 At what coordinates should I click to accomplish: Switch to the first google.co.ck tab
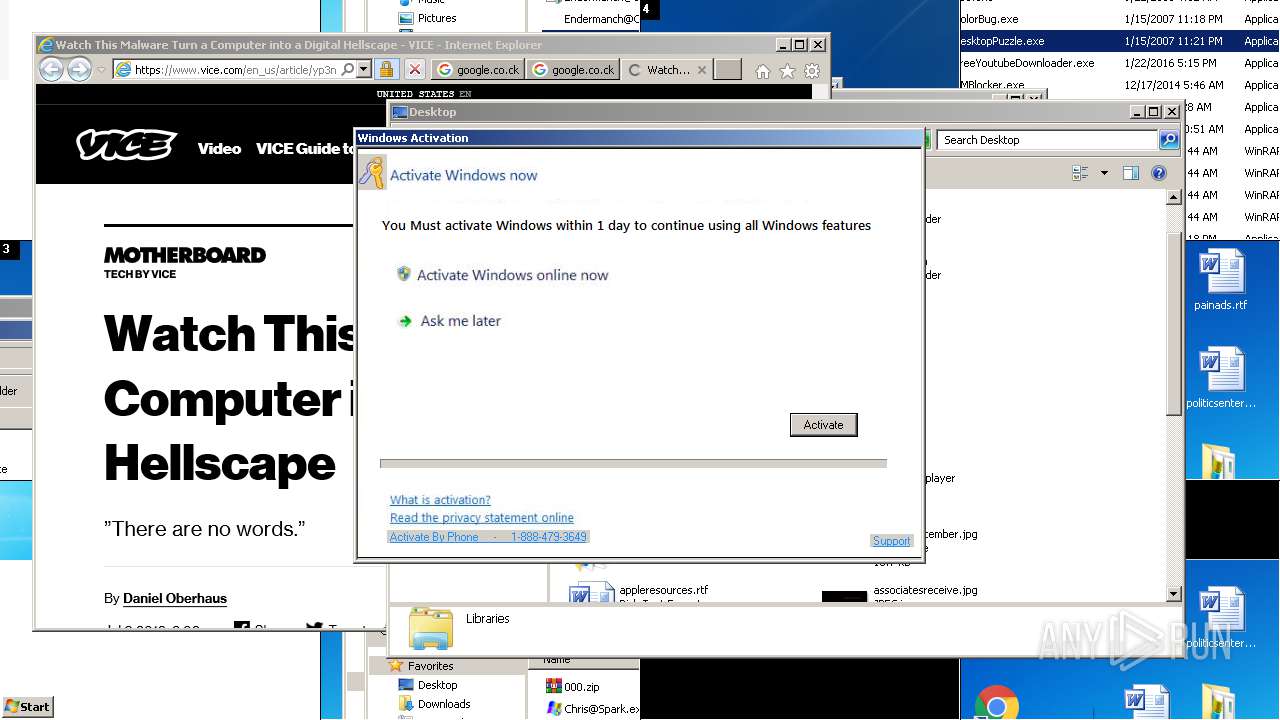click(x=477, y=70)
